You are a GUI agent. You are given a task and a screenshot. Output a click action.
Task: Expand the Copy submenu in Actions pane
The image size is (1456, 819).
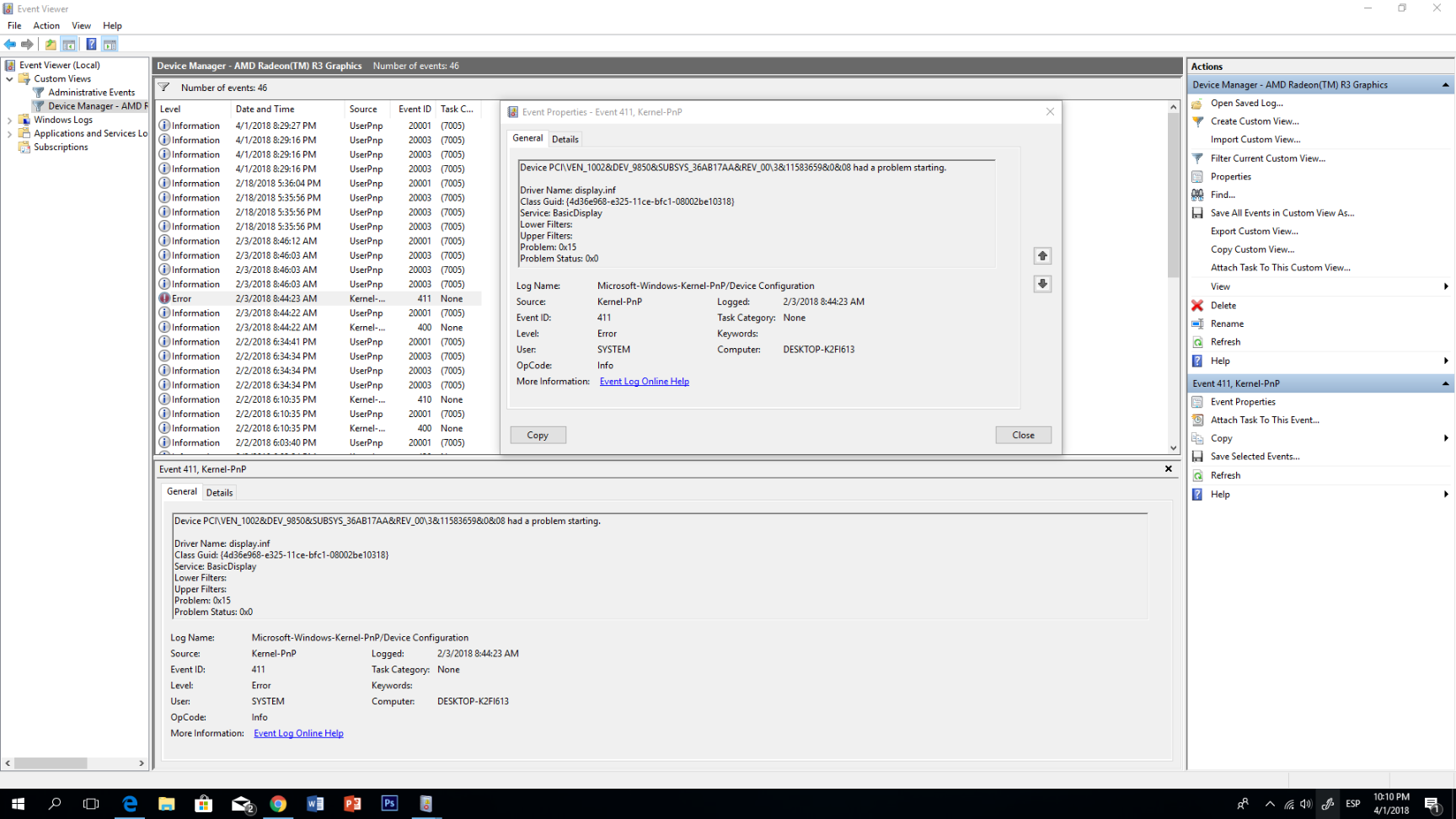1446,438
